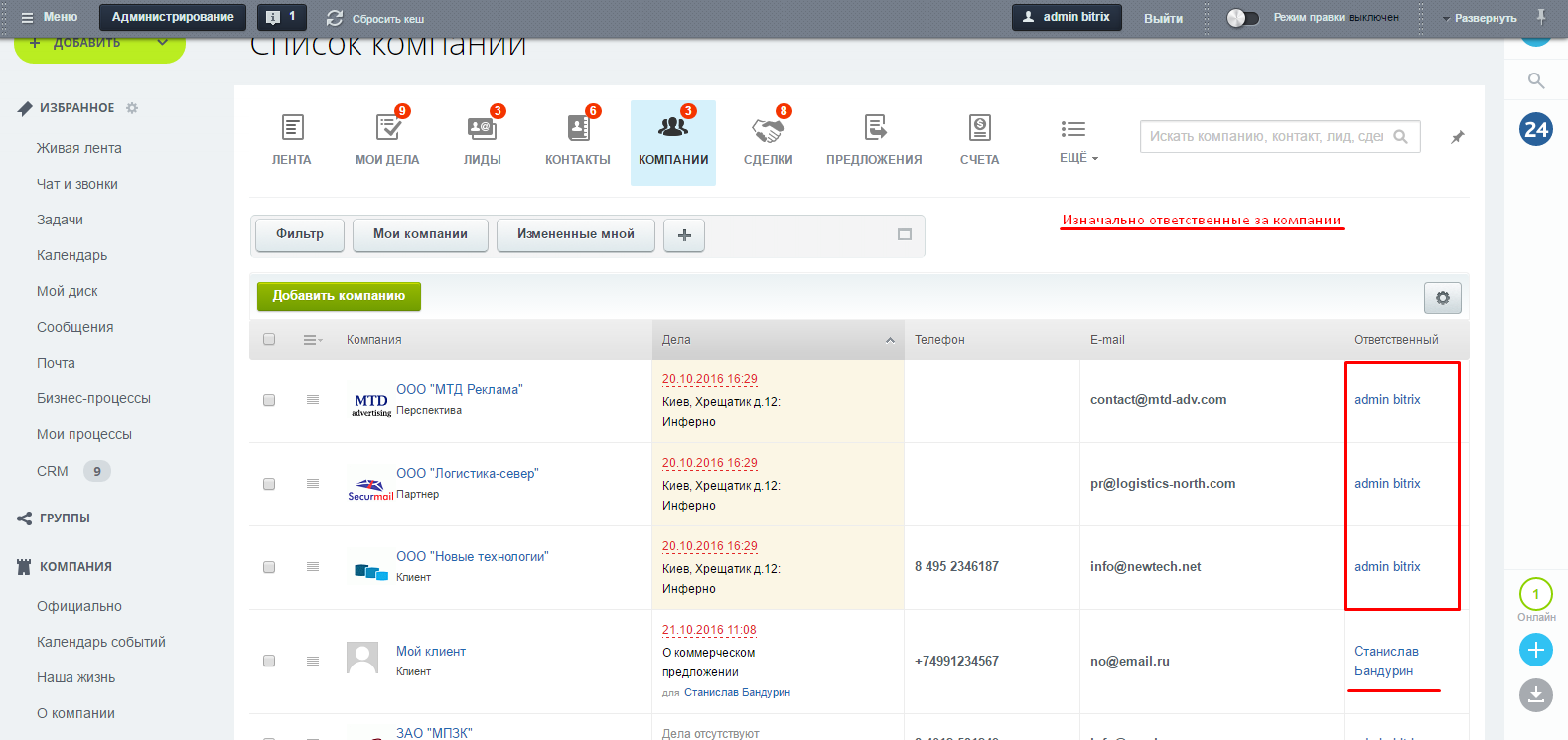Screen dimensions: 1568x740
Task: Open Календарь in sidebar
Action: 71,255
